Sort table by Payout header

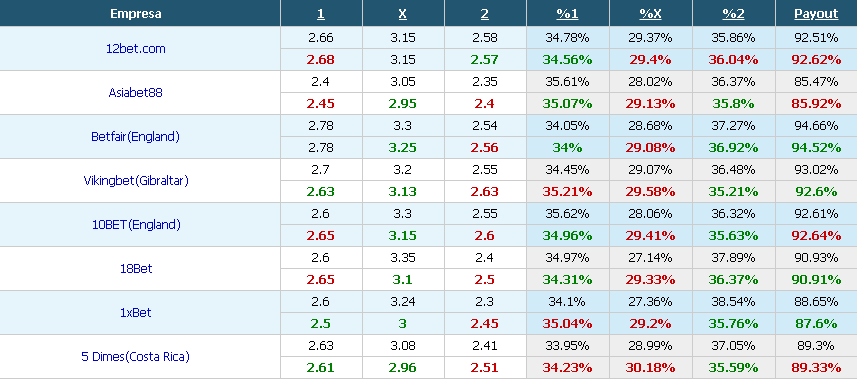pyautogui.click(x=816, y=14)
